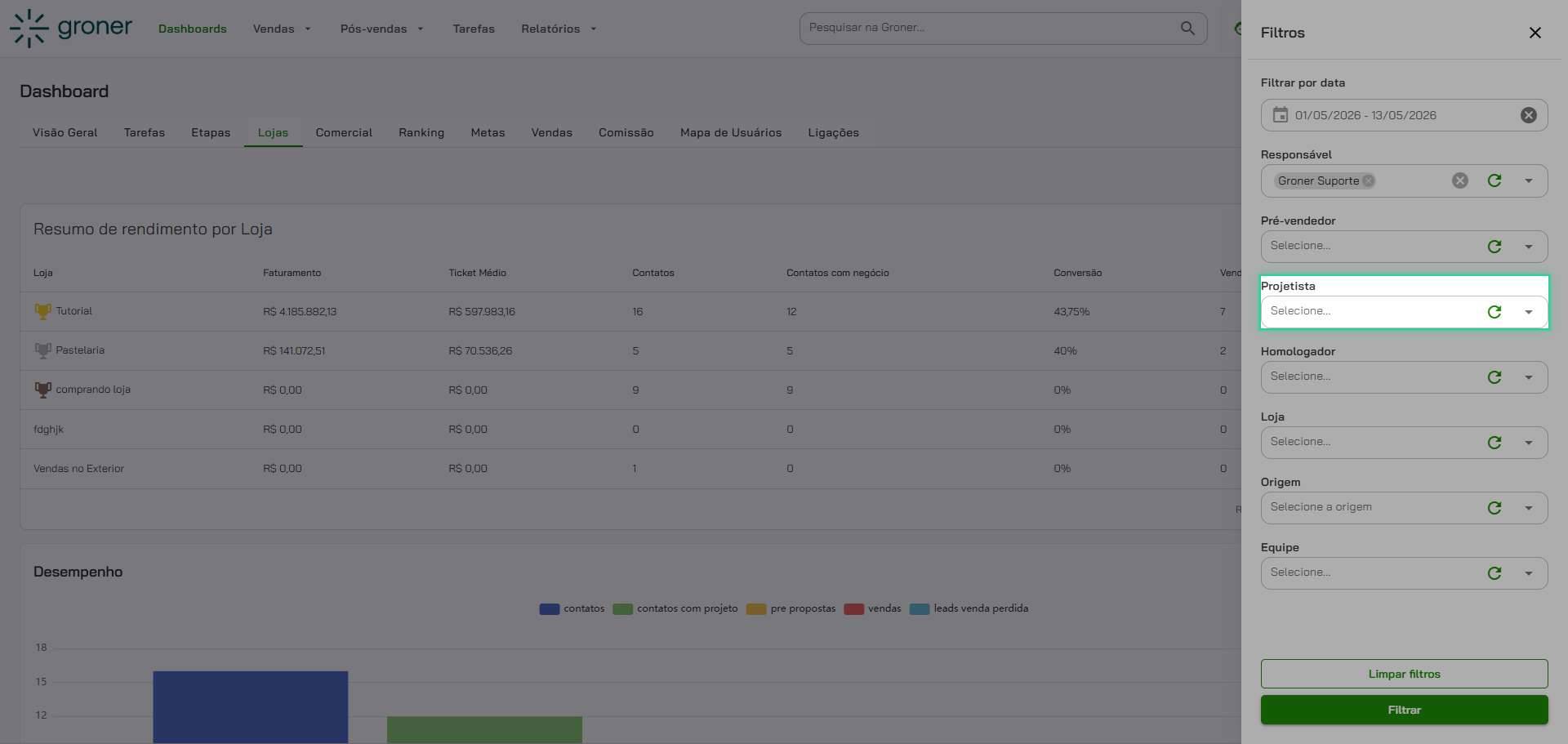The image size is (1568, 744).
Task: Click the blue contatos chart bar
Action: 250,706
